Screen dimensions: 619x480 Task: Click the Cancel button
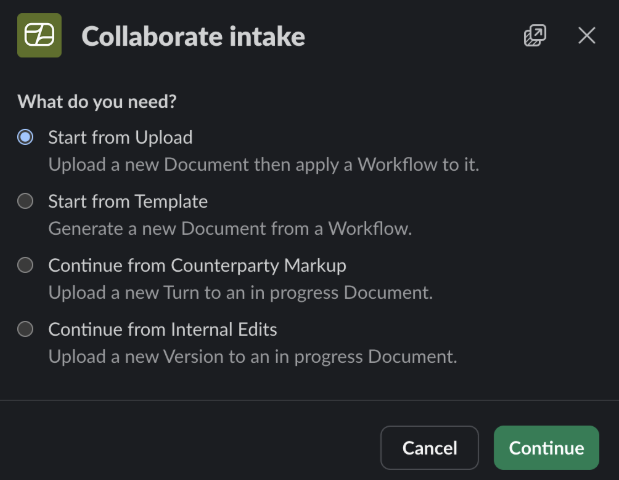430,448
